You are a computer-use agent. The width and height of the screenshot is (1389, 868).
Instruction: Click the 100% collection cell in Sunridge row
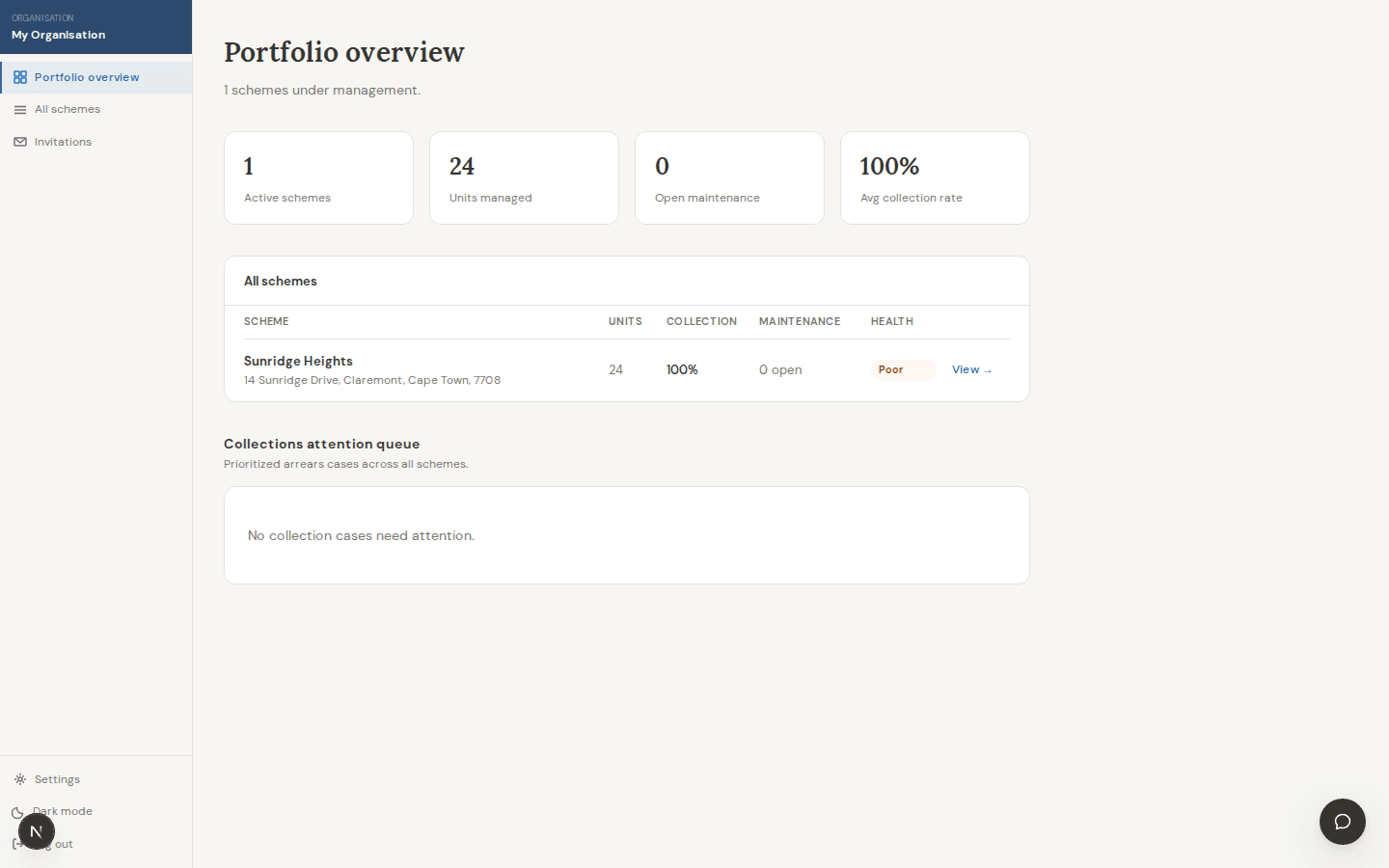682,369
